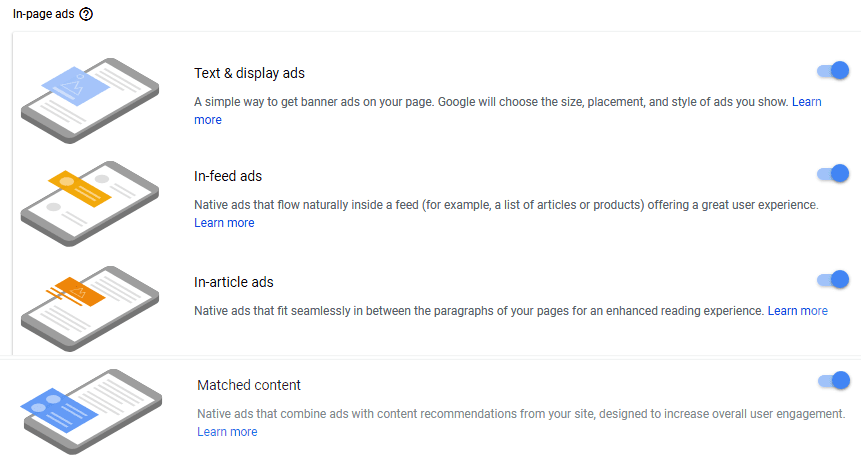Turn off the In-feed ads switch
The image size is (861, 462).
click(833, 174)
